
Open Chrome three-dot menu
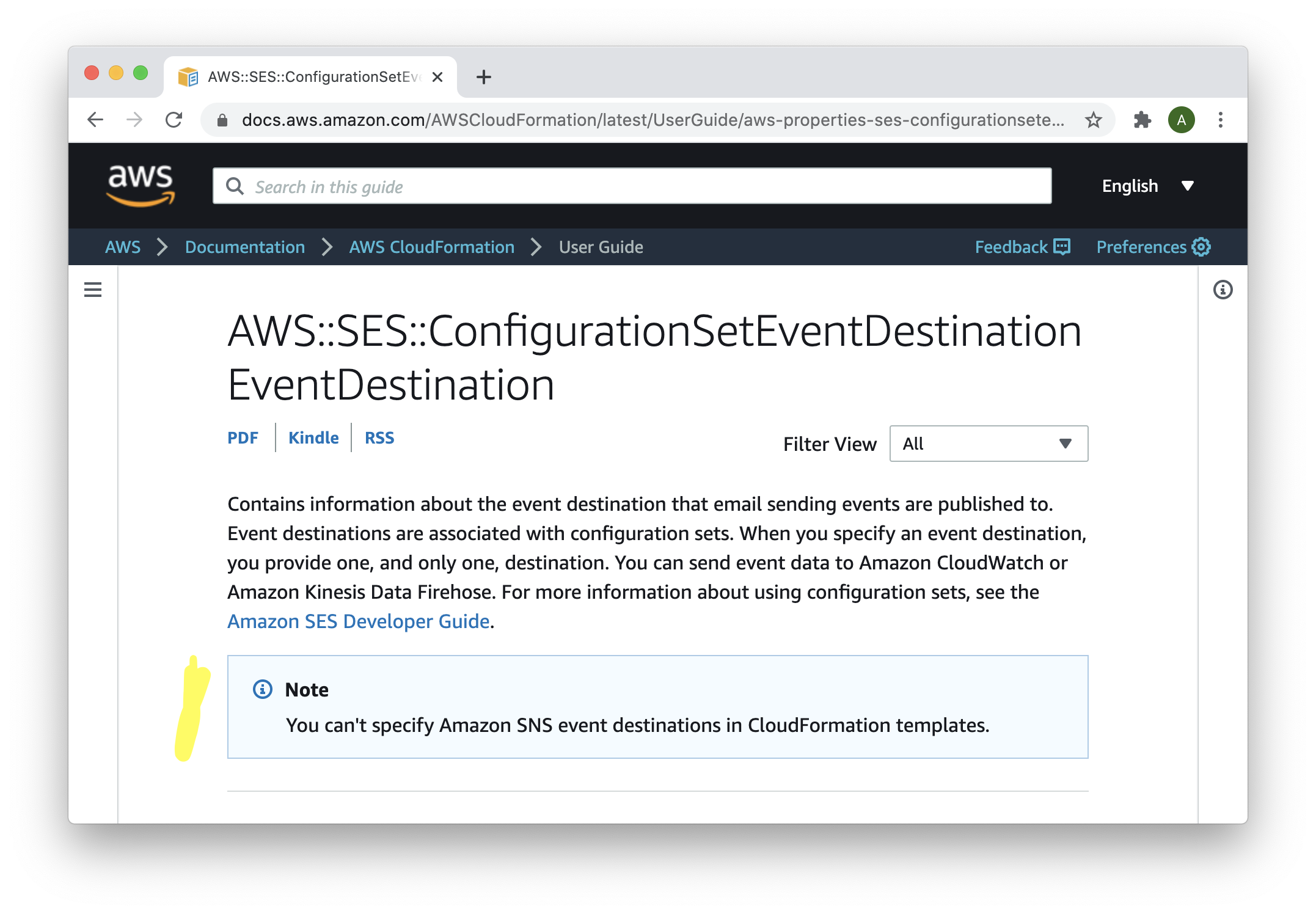[1220, 120]
